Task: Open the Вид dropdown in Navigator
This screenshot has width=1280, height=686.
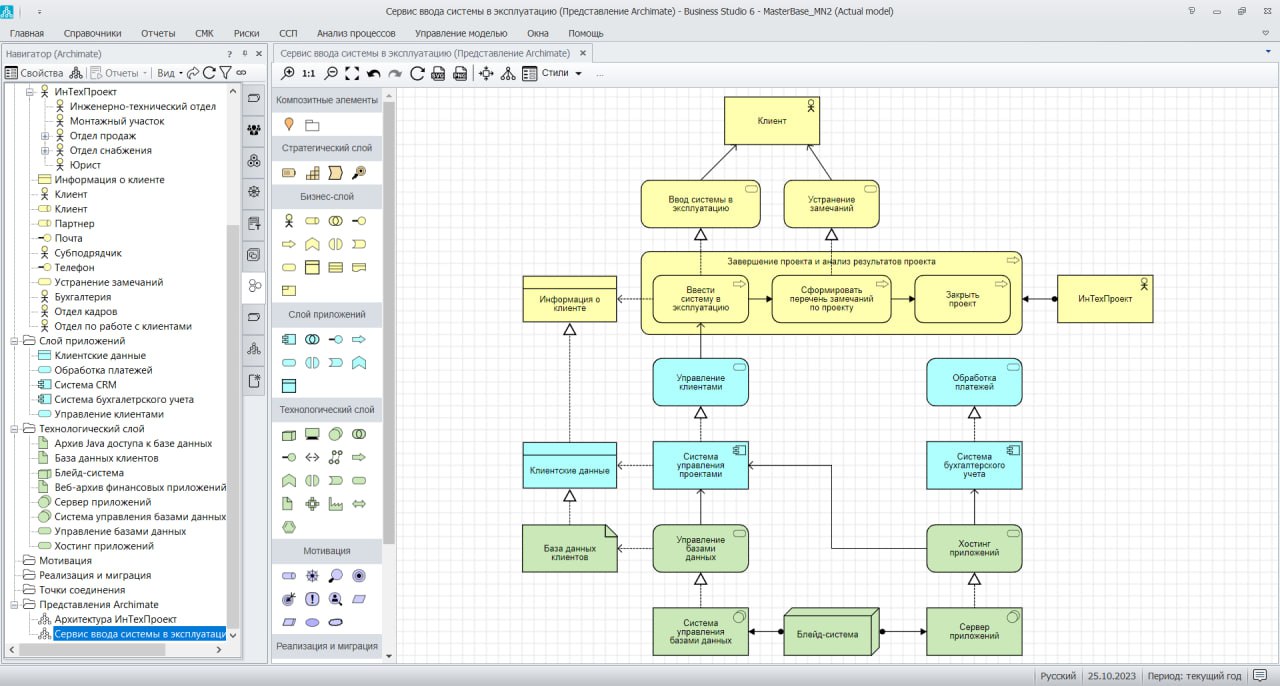Action: point(169,73)
